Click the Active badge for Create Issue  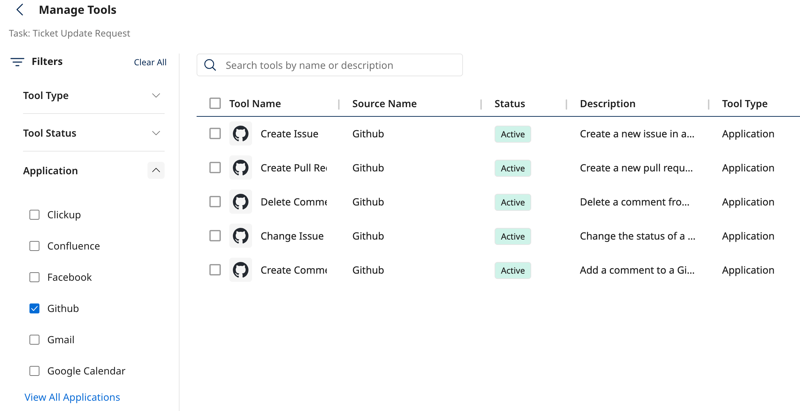coord(513,134)
